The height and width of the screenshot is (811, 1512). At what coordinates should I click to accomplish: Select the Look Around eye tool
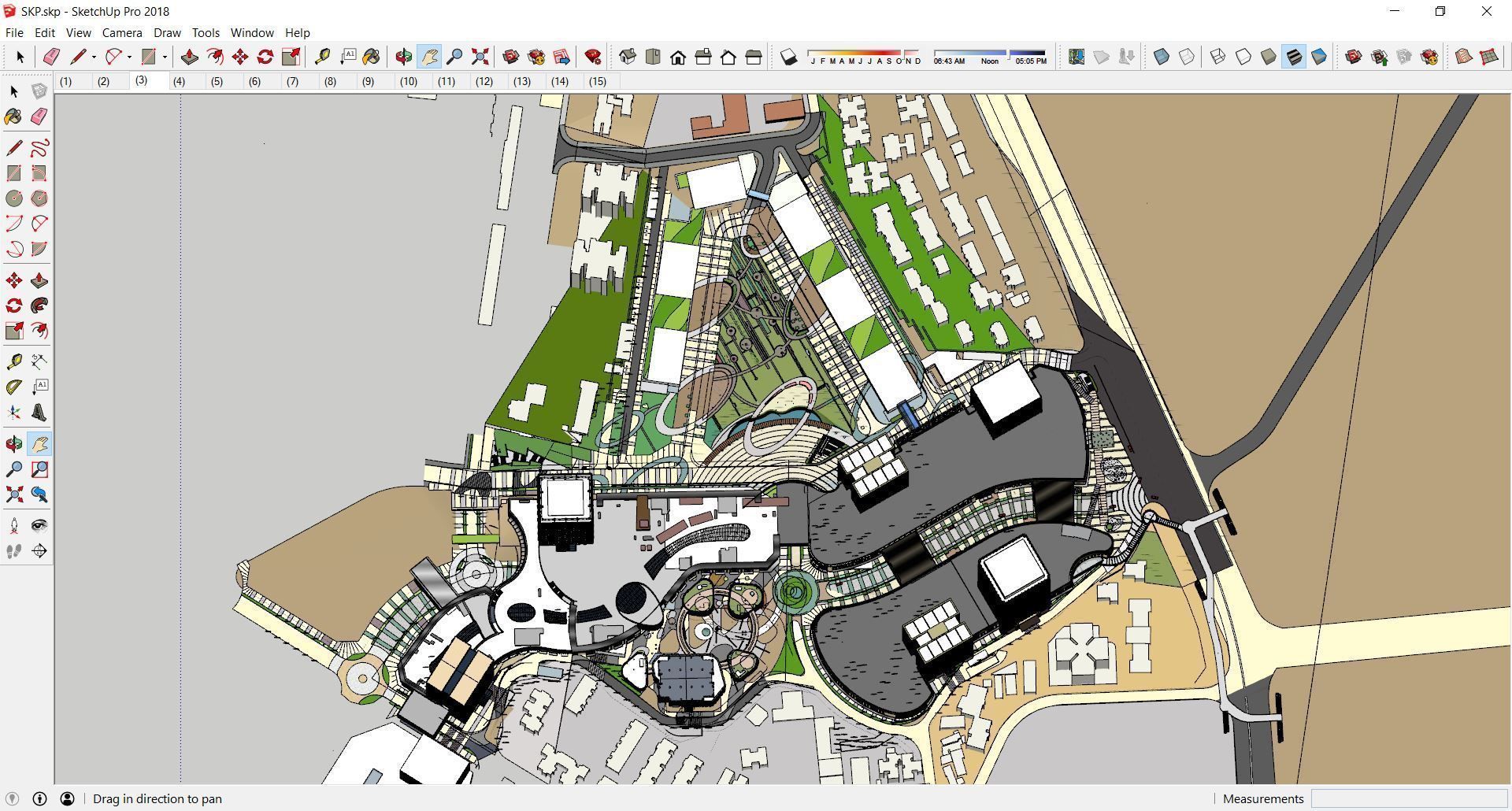tap(39, 526)
